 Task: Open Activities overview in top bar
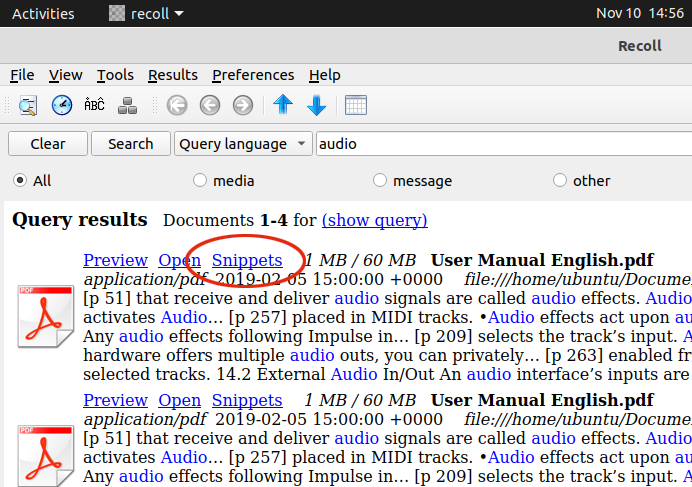point(43,14)
